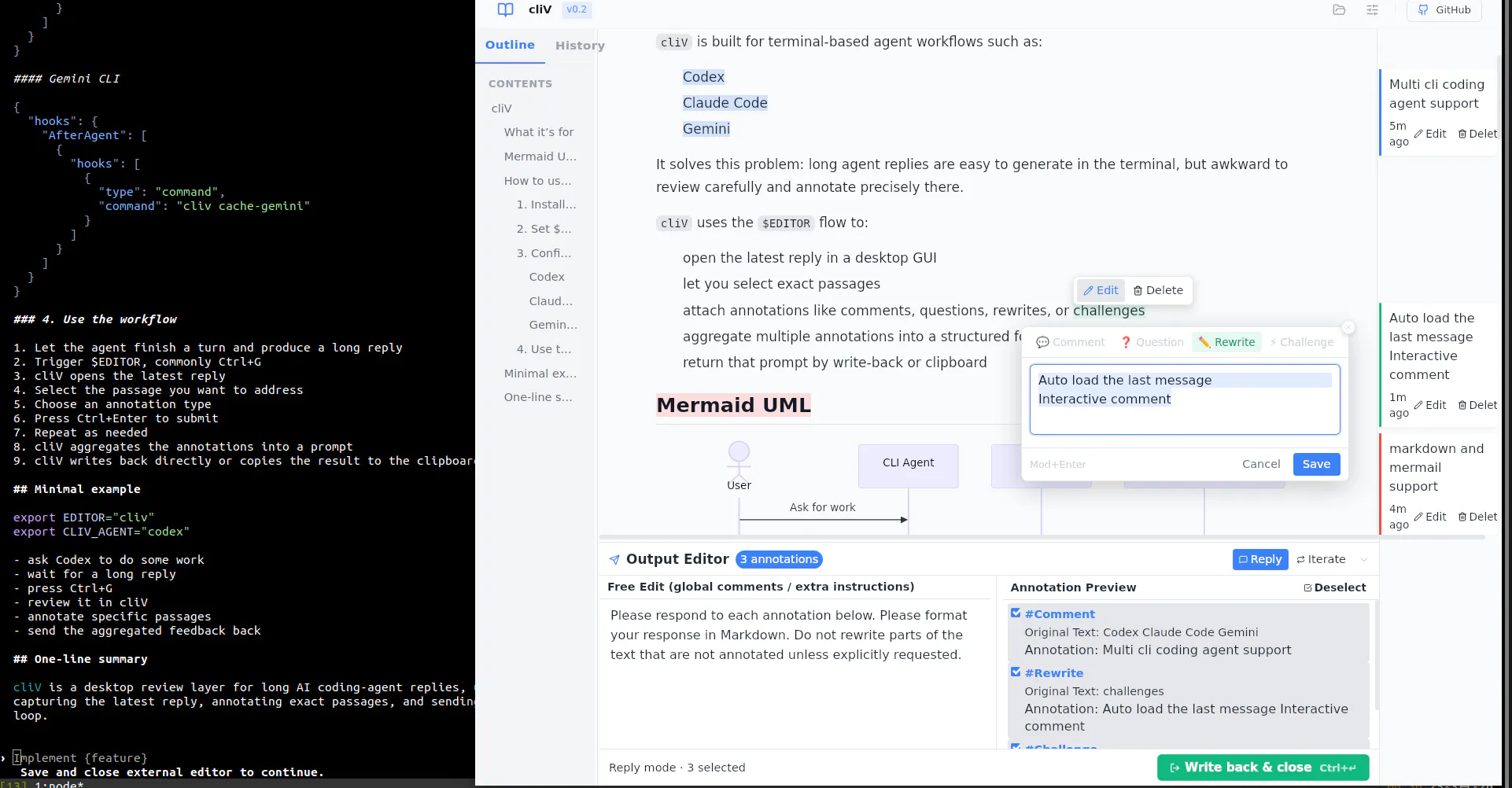Image resolution: width=1512 pixels, height=788 pixels.
Task: Select Claud... in the outline list
Action: (551, 301)
